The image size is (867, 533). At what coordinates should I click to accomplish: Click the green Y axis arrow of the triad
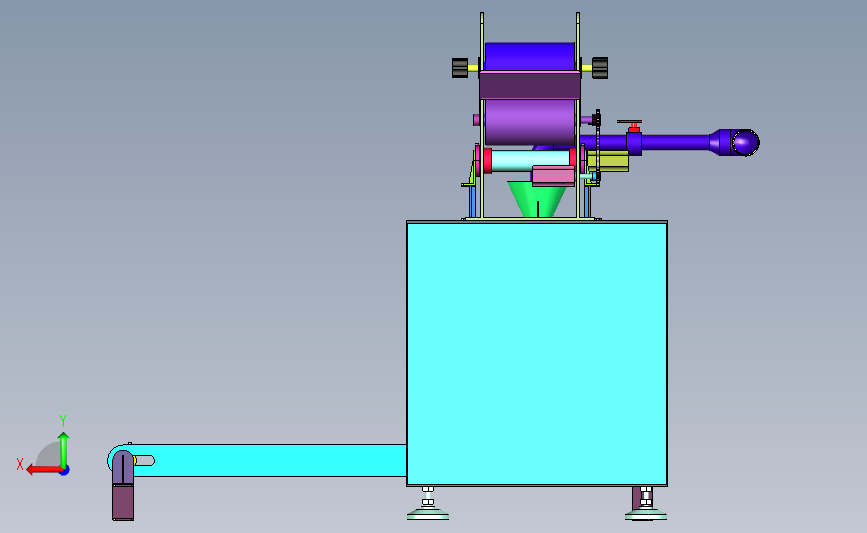tap(64, 449)
